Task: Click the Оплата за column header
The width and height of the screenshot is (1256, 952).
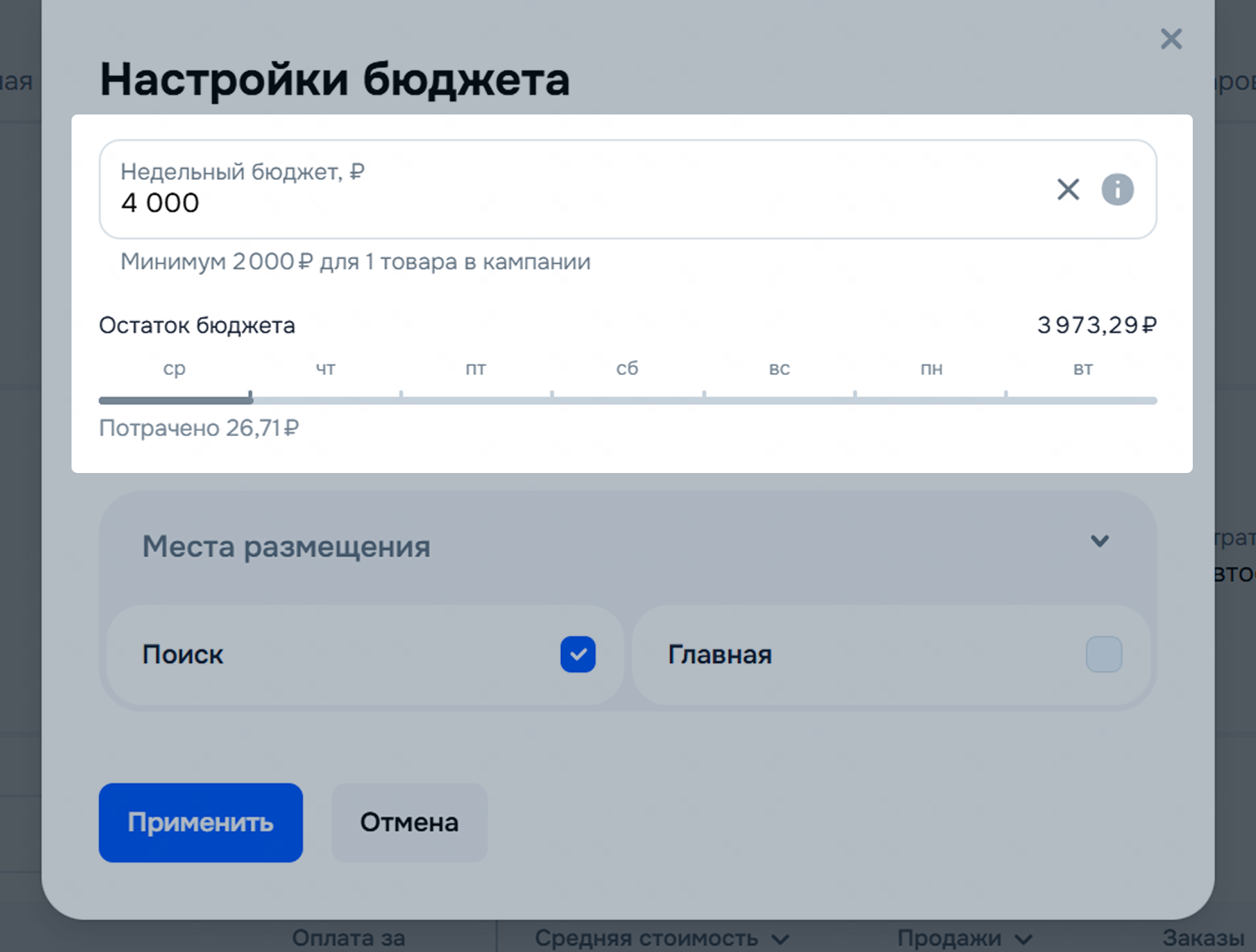Action: (x=349, y=938)
